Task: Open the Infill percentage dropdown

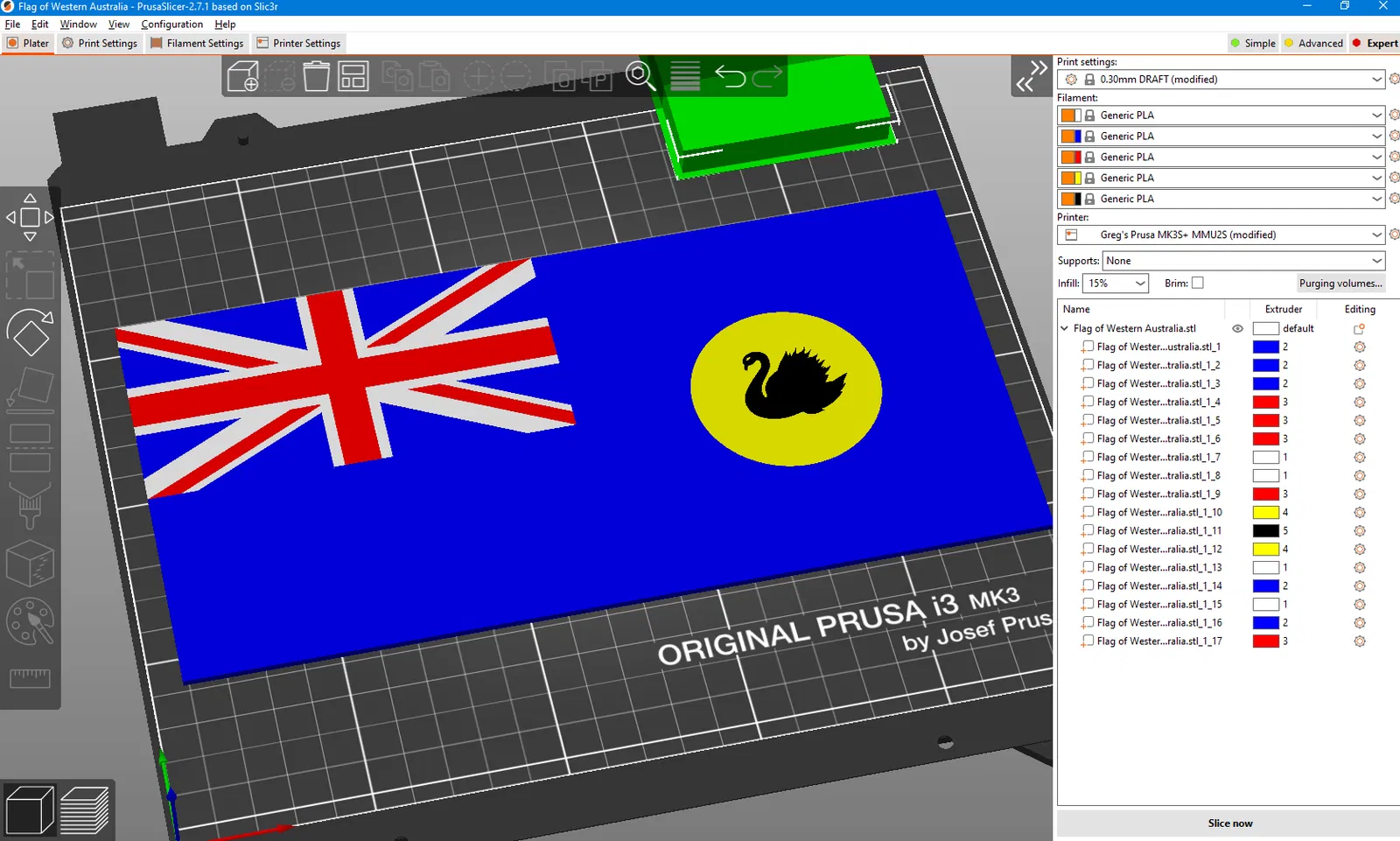Action: 1116,284
